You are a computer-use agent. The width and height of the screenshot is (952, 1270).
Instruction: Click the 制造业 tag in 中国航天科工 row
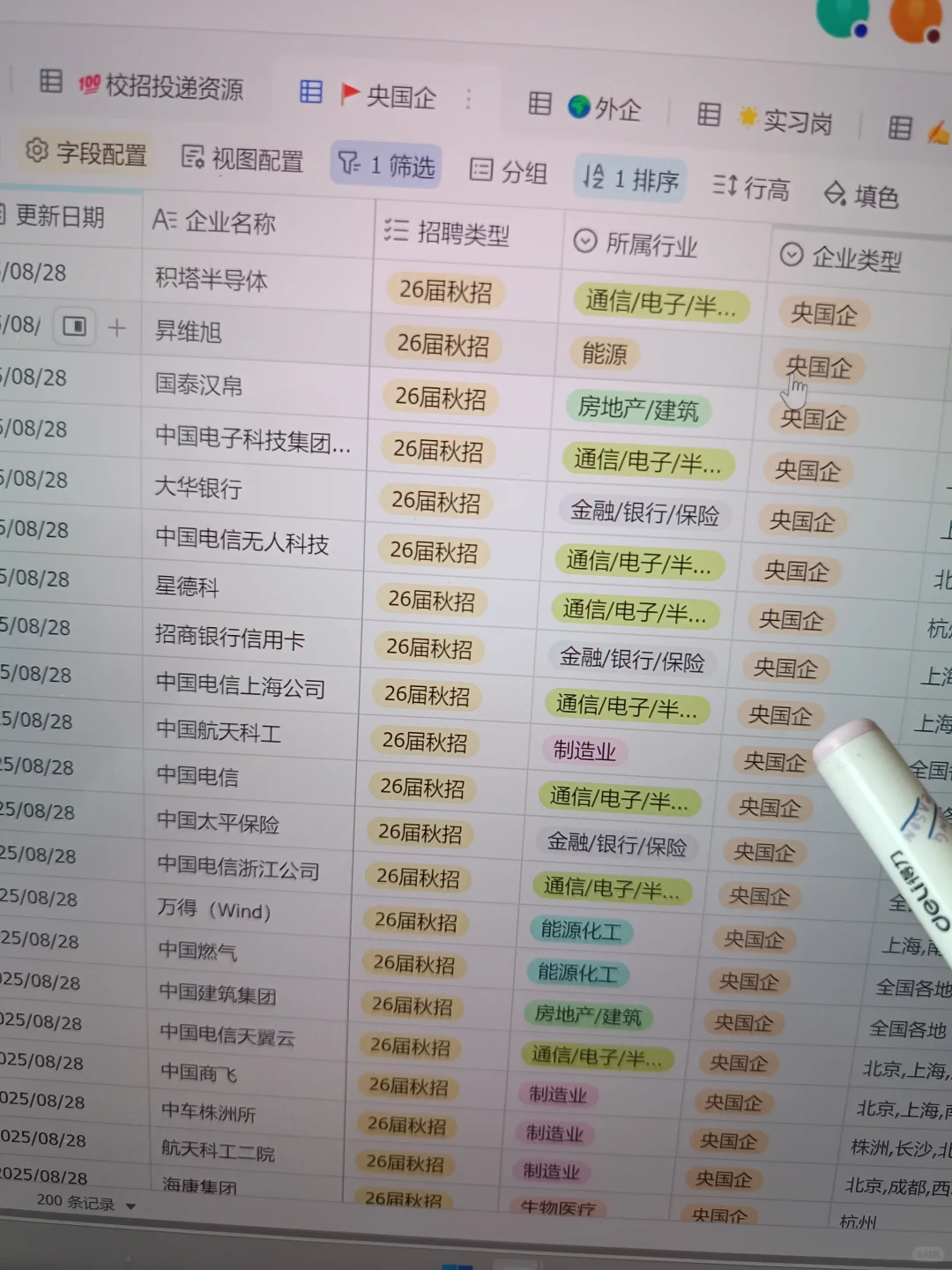coord(584,750)
